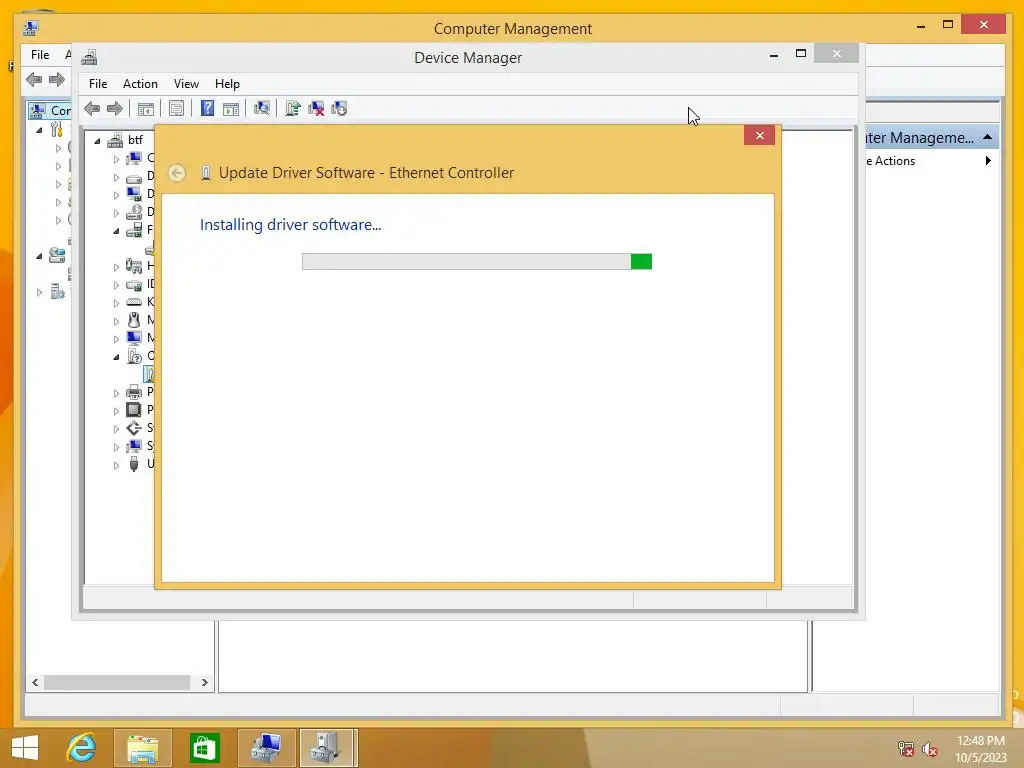Expand the Processors node
The image size is (1024, 768).
click(116, 410)
